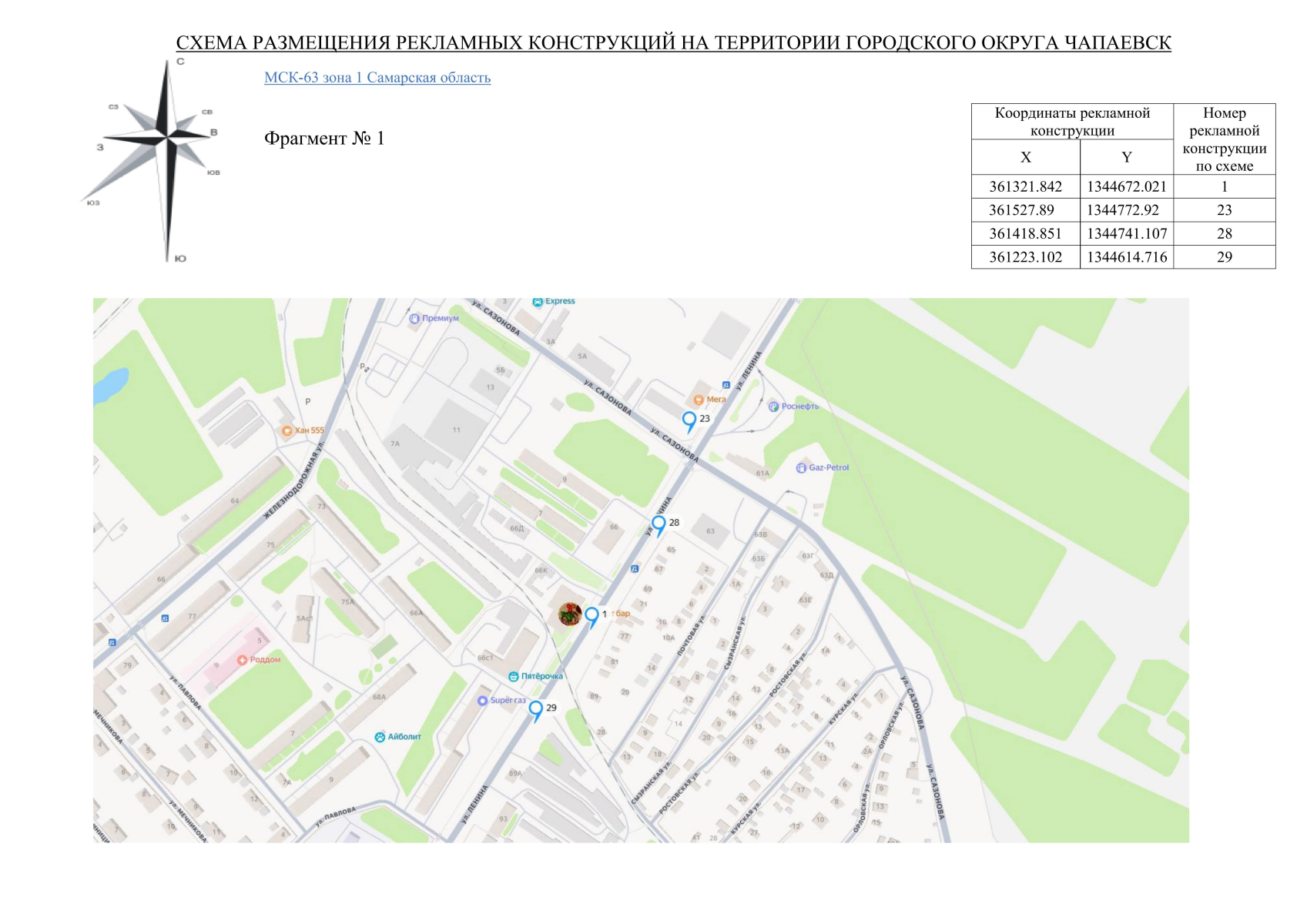Click the Пятёрочка store icon
Viewport: 1307px width, 924px height.
(513, 676)
